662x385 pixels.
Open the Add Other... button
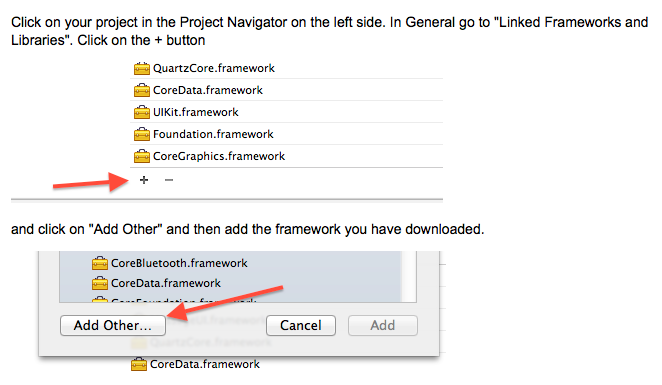113,325
